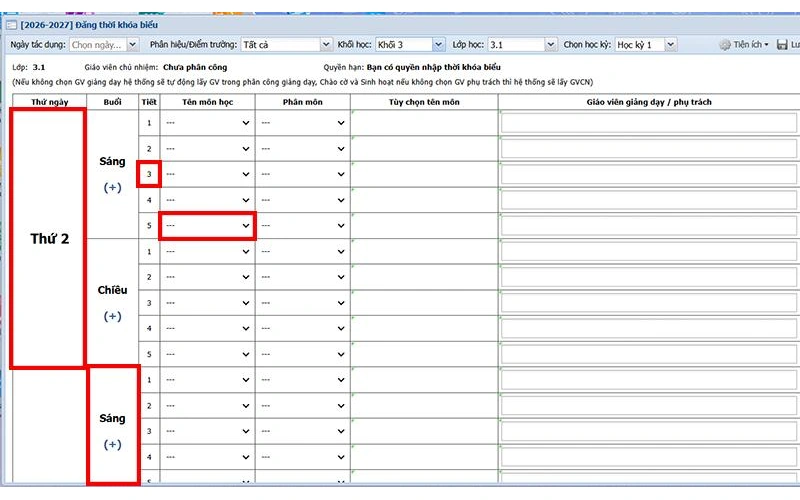Click teacher field for Thứ 2 Sáng tiết 3
Screen dimensions: 800x500
[649, 174]
